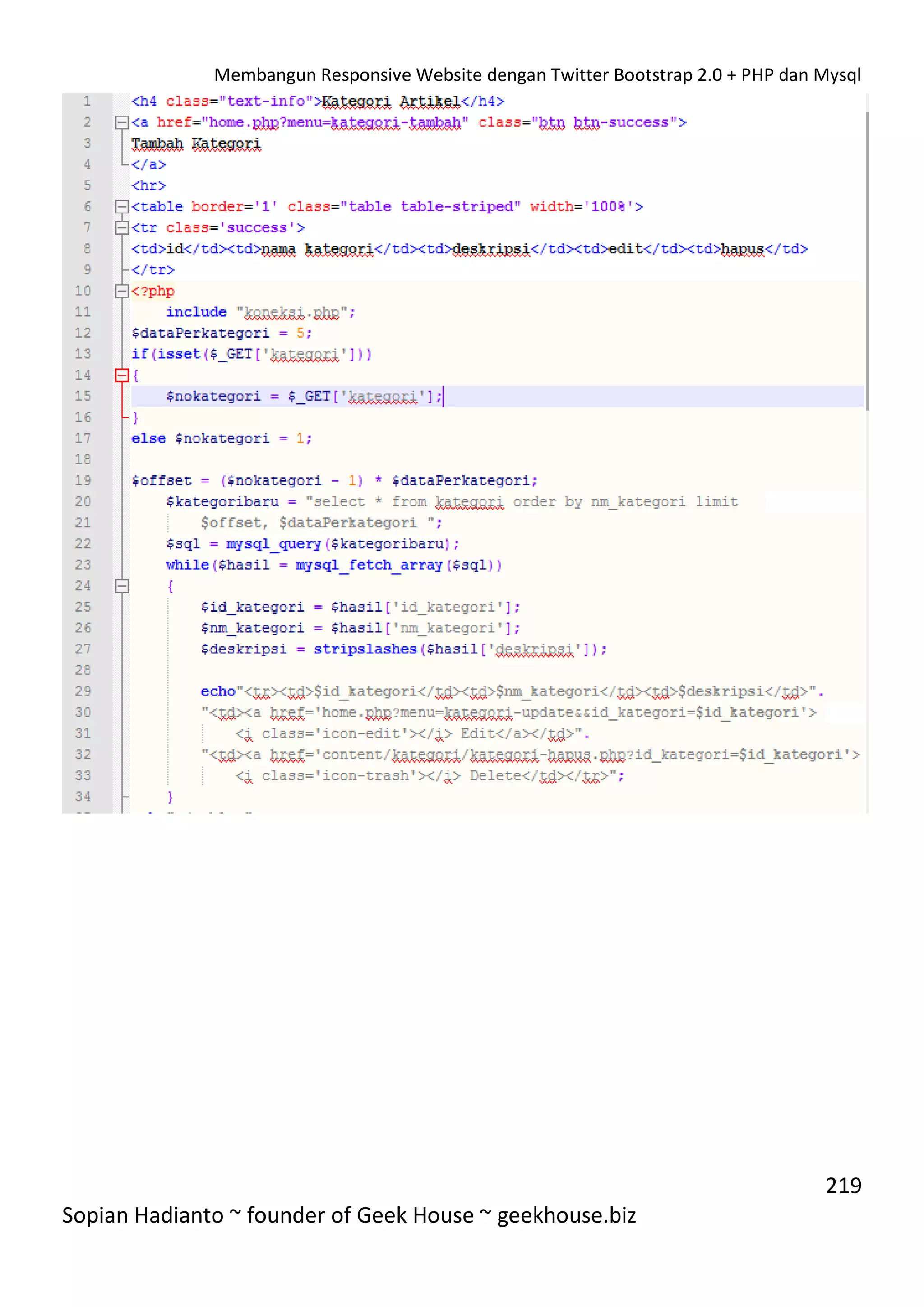The height and width of the screenshot is (1307, 924).
Task: Click 'table table-striped' class value
Action: 430,207
